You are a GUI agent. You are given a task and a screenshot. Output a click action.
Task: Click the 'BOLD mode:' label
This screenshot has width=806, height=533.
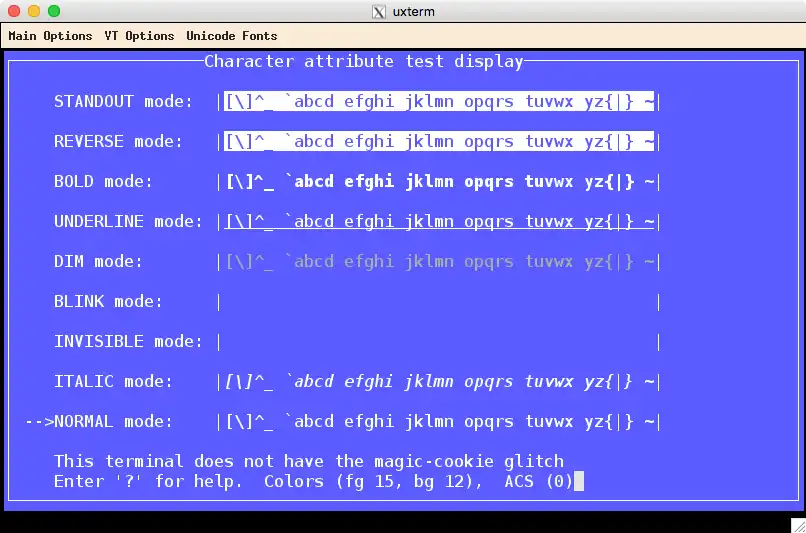[103, 181]
